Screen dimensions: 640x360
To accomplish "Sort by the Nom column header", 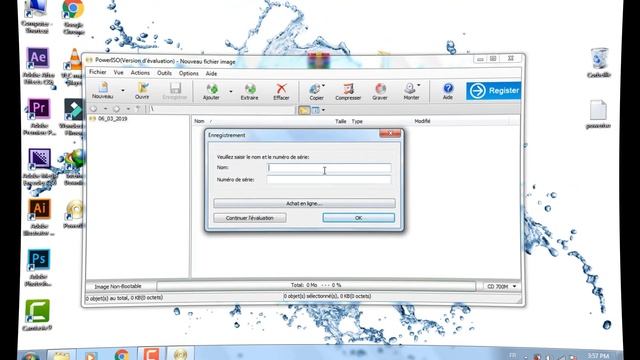I will coord(199,121).
